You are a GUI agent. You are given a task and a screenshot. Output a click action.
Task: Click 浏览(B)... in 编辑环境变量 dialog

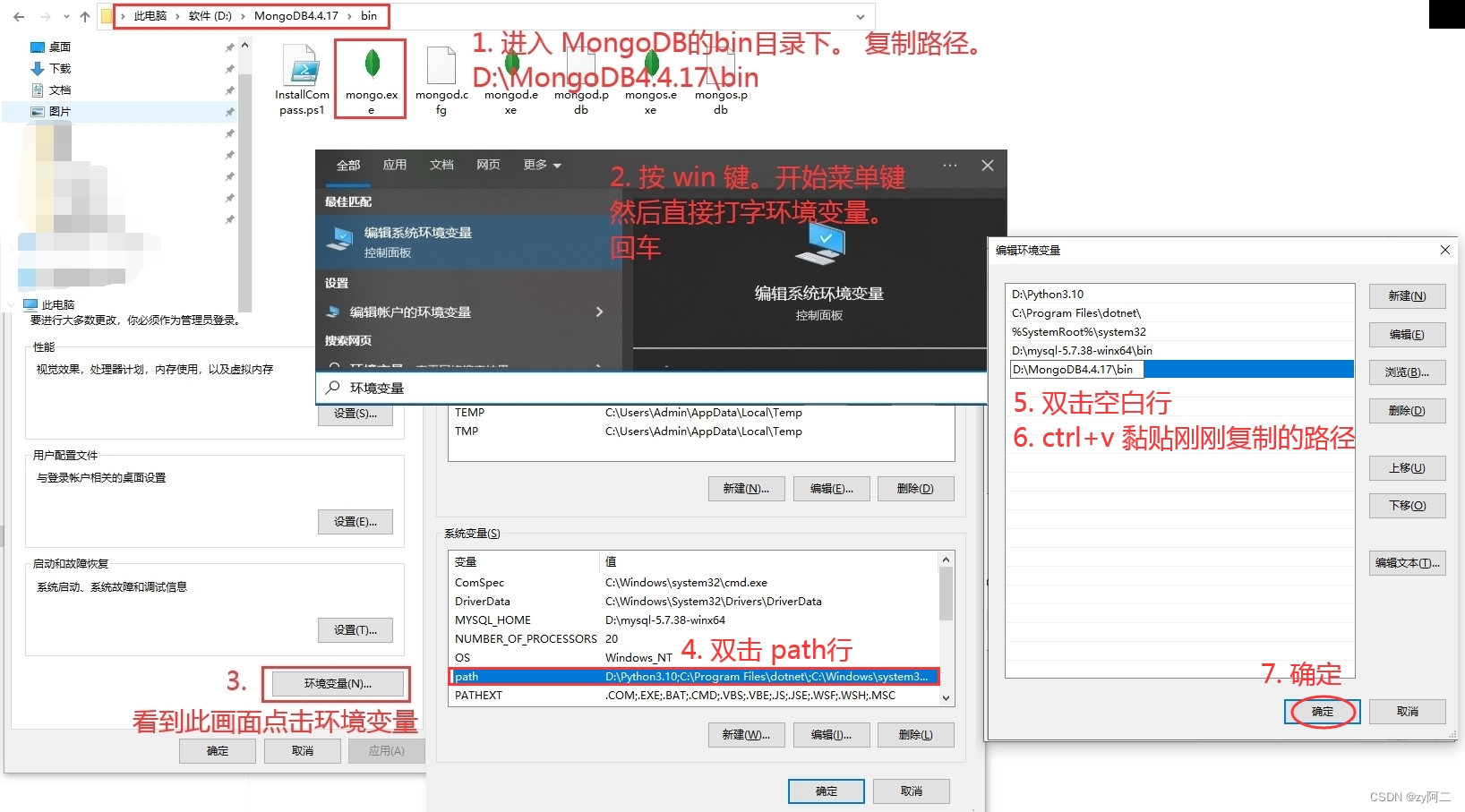click(x=1407, y=372)
